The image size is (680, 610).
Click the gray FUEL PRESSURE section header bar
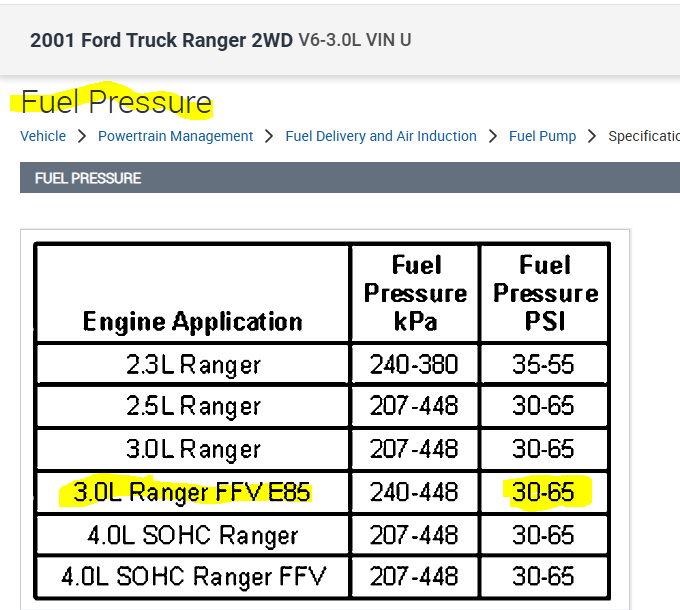pyautogui.click(x=350, y=178)
